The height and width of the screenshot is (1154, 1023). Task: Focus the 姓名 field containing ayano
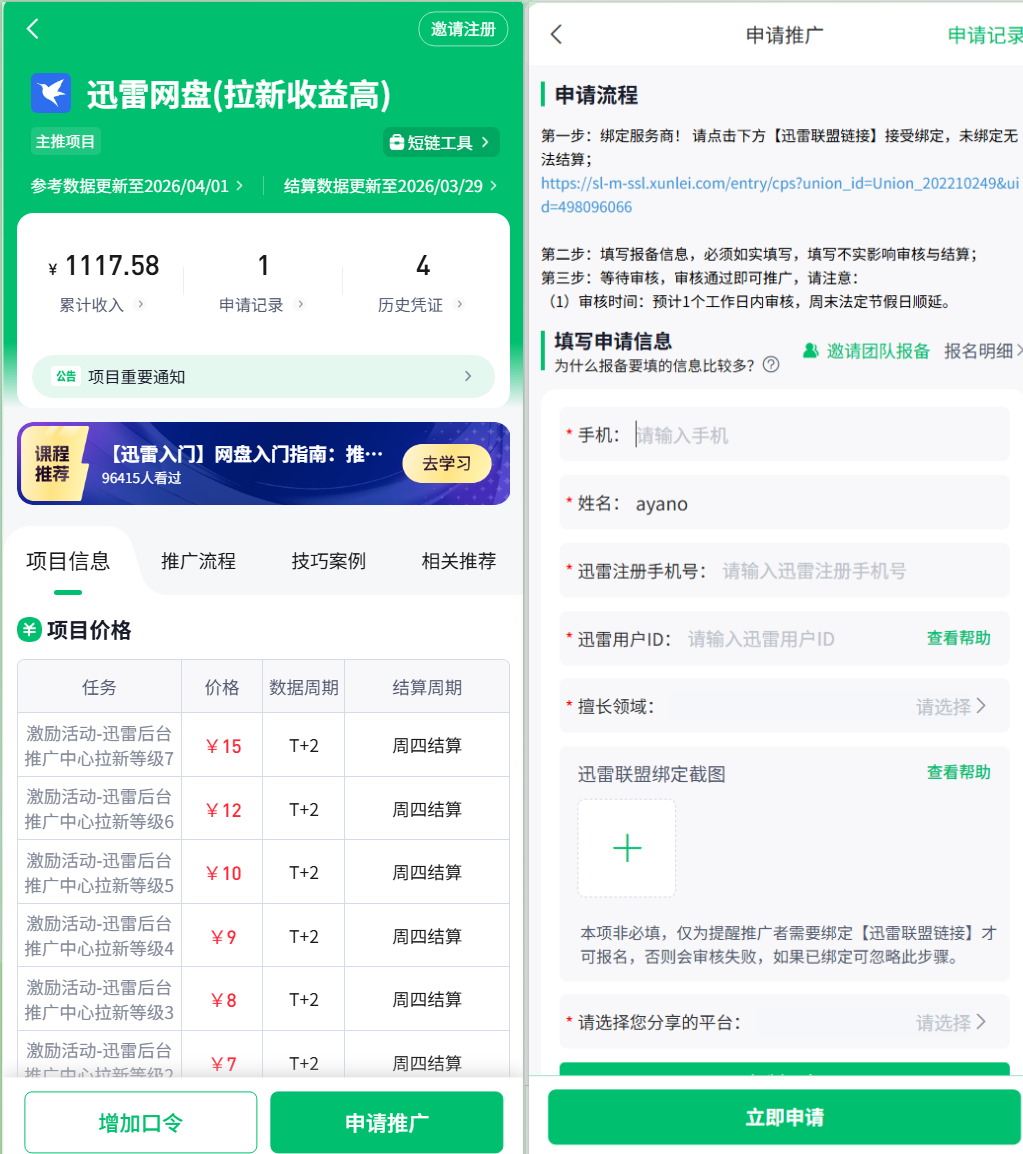click(x=784, y=503)
